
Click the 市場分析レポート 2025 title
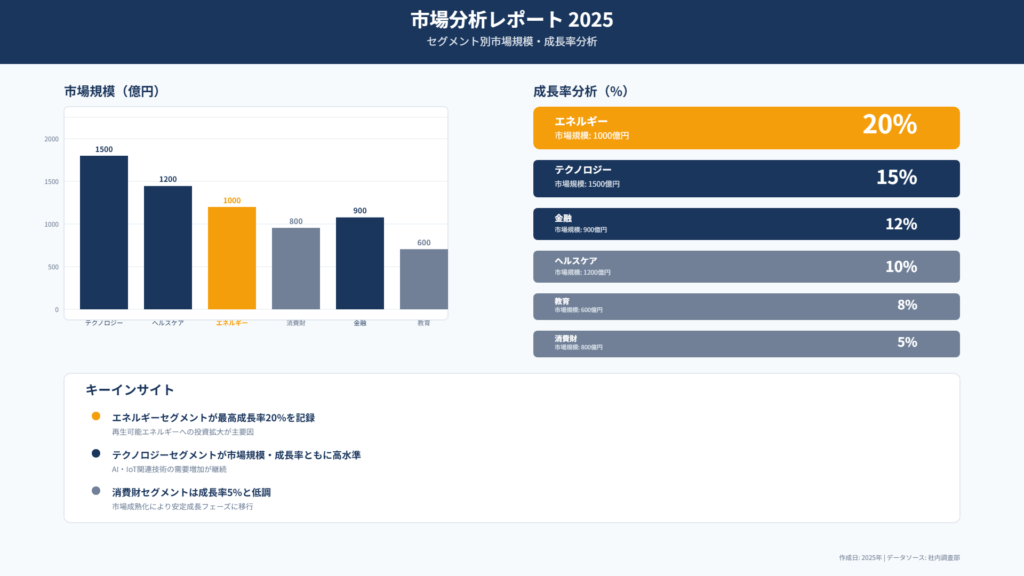(x=512, y=20)
